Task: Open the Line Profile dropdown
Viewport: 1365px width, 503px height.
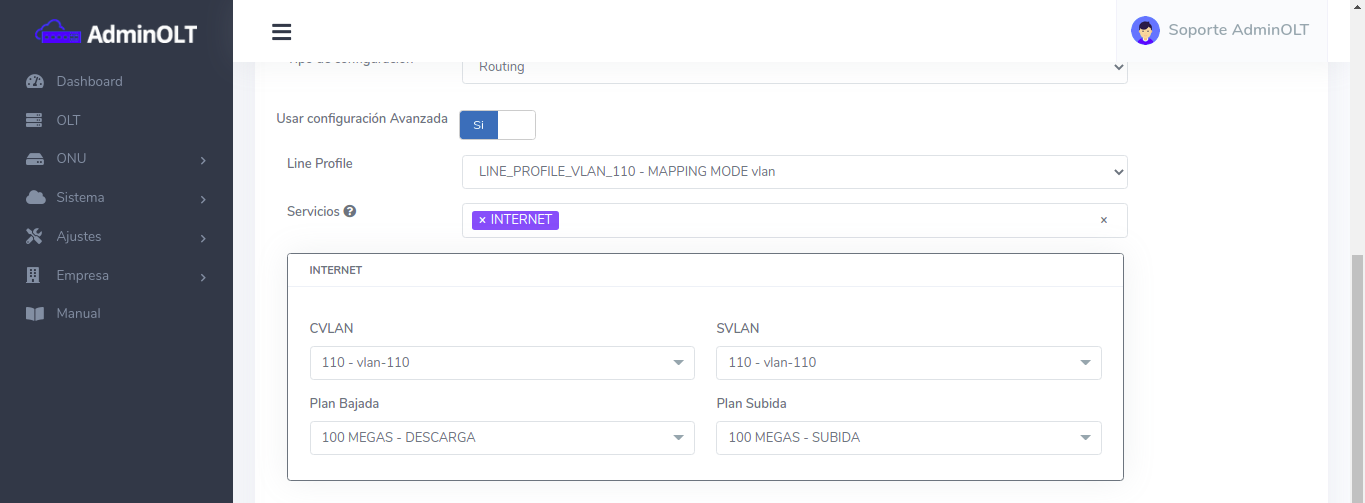Action: tap(794, 172)
